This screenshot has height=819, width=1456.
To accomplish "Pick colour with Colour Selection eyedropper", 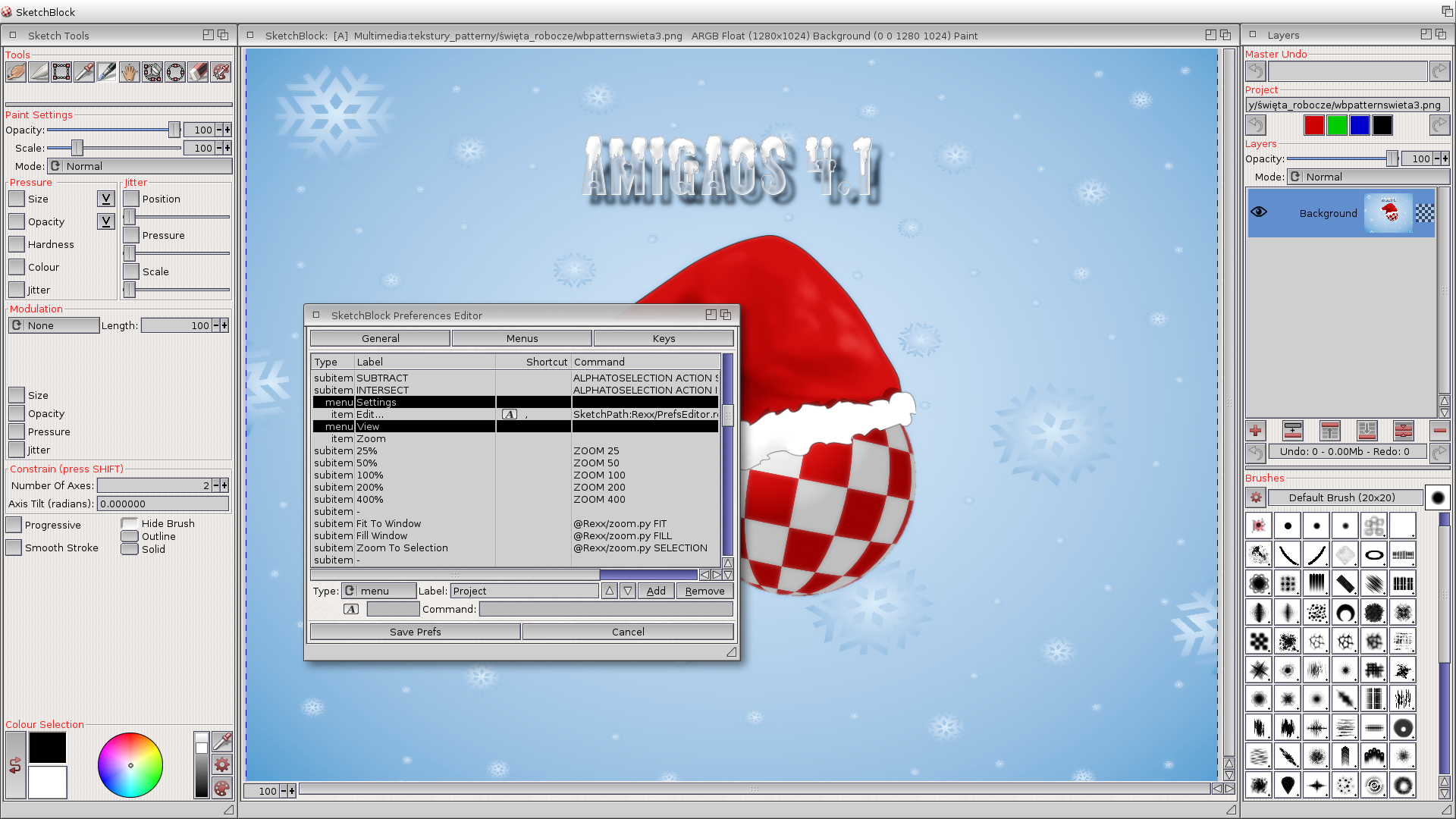I will [x=222, y=741].
